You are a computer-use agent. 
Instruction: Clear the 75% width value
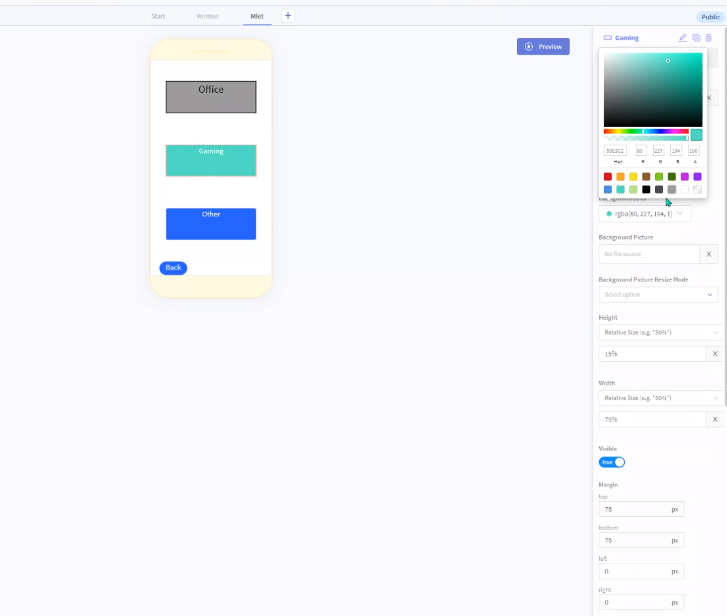click(x=715, y=419)
